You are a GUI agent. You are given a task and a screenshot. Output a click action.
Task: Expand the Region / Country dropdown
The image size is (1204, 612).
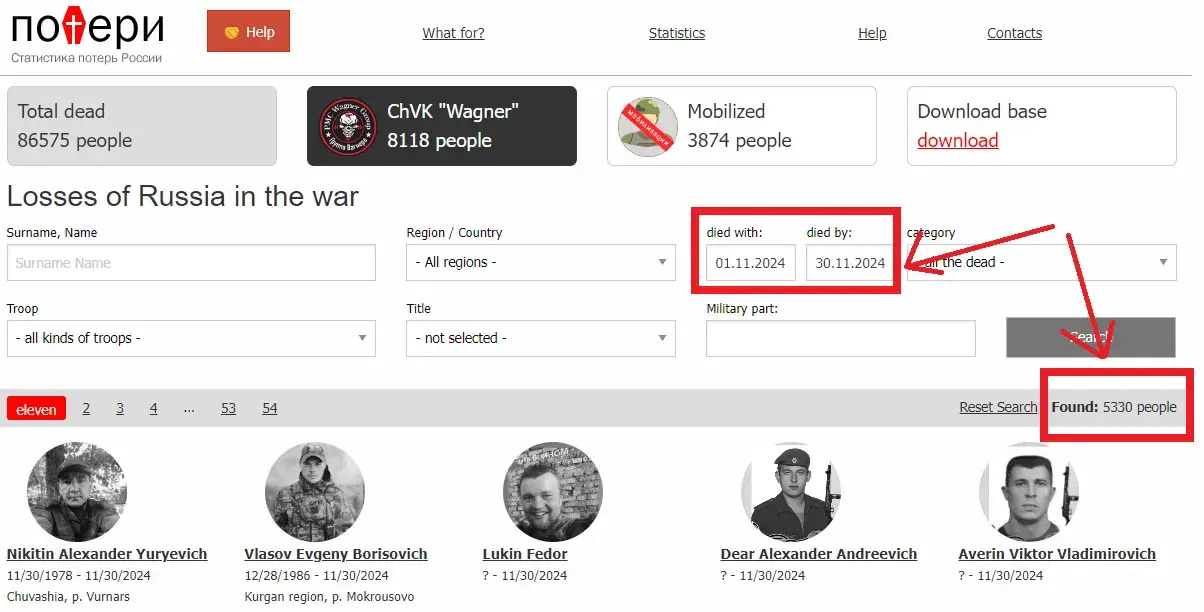(541, 262)
